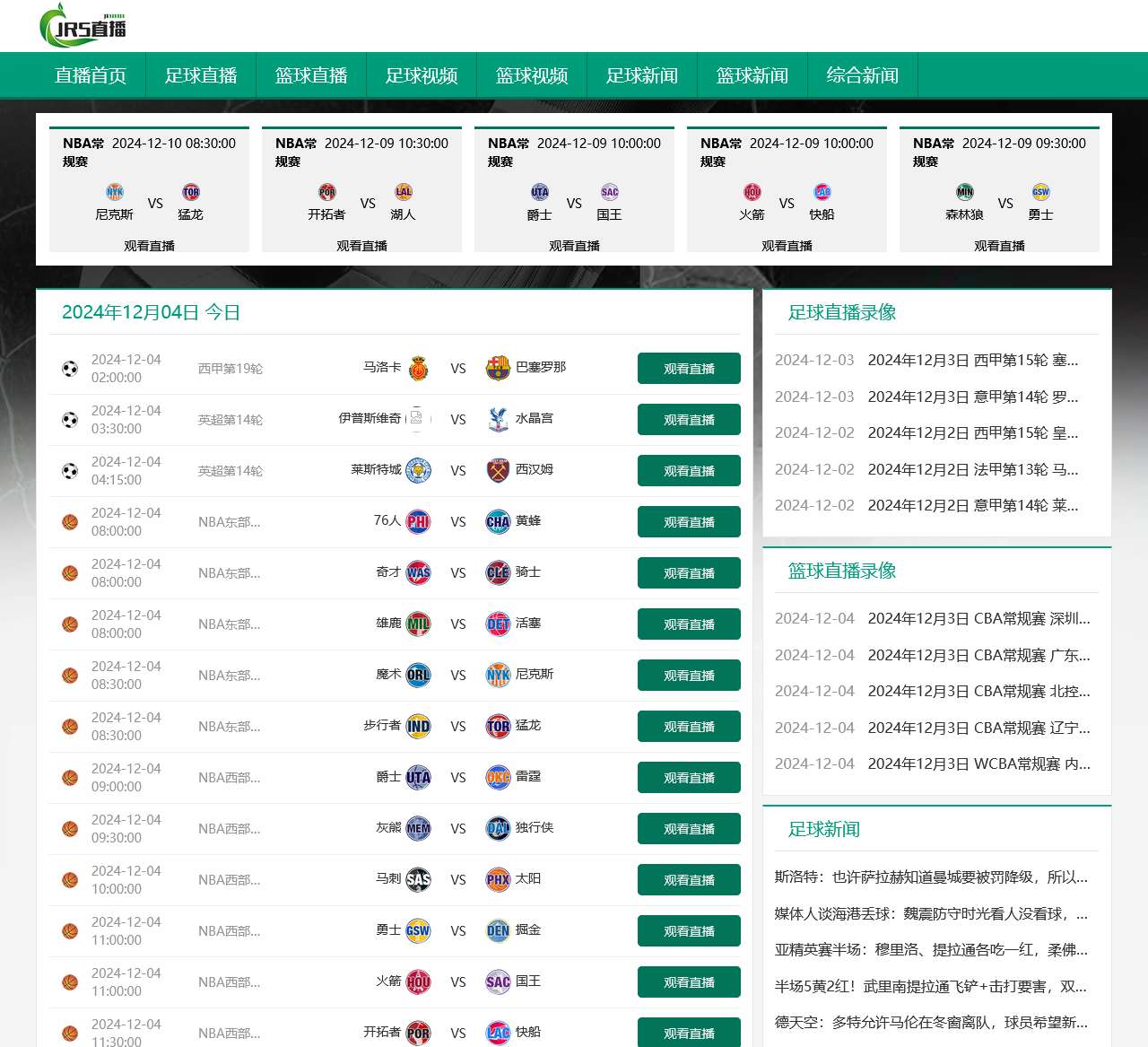Click 观看直播 for 莱斯特城 vs 西汉姆

(689, 471)
